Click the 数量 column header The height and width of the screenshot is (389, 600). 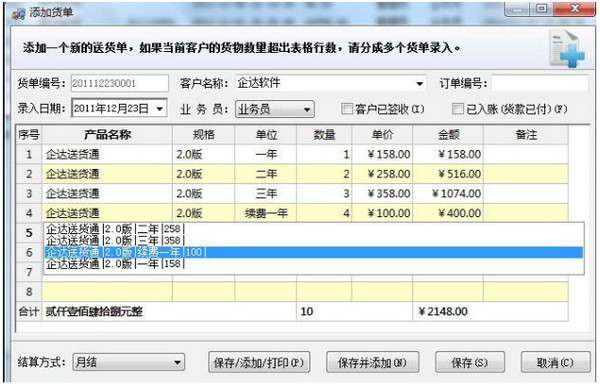[x=324, y=135]
